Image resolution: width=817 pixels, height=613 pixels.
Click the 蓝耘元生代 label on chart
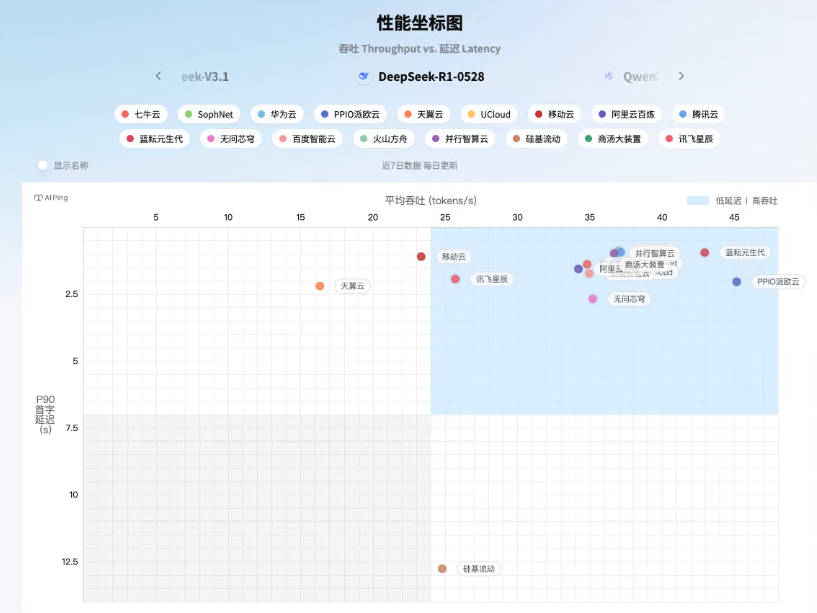(746, 253)
